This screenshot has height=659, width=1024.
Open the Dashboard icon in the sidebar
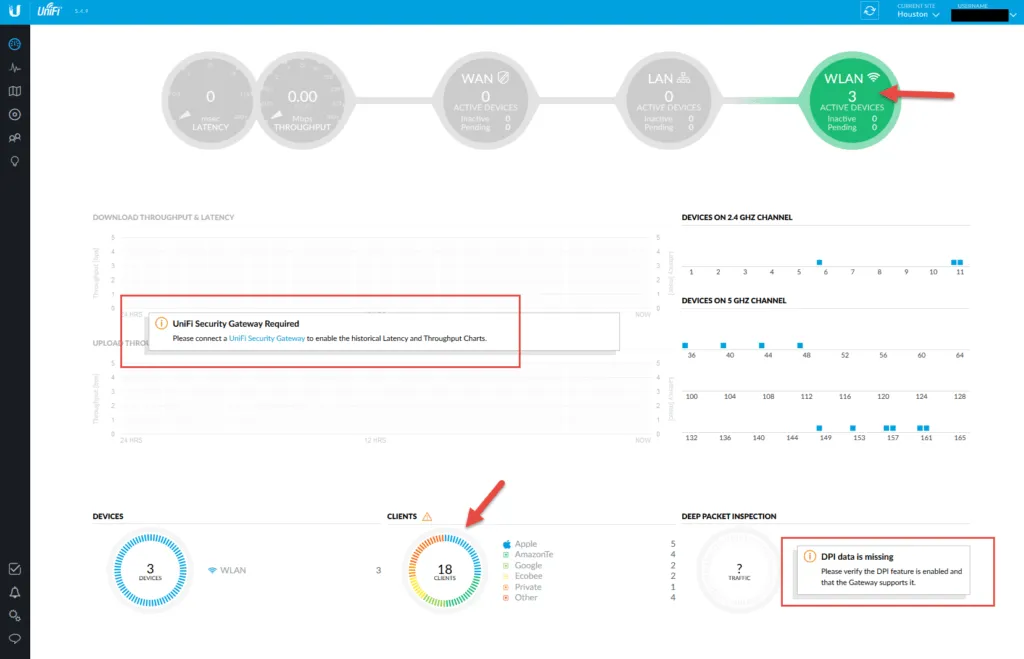[x=14, y=45]
